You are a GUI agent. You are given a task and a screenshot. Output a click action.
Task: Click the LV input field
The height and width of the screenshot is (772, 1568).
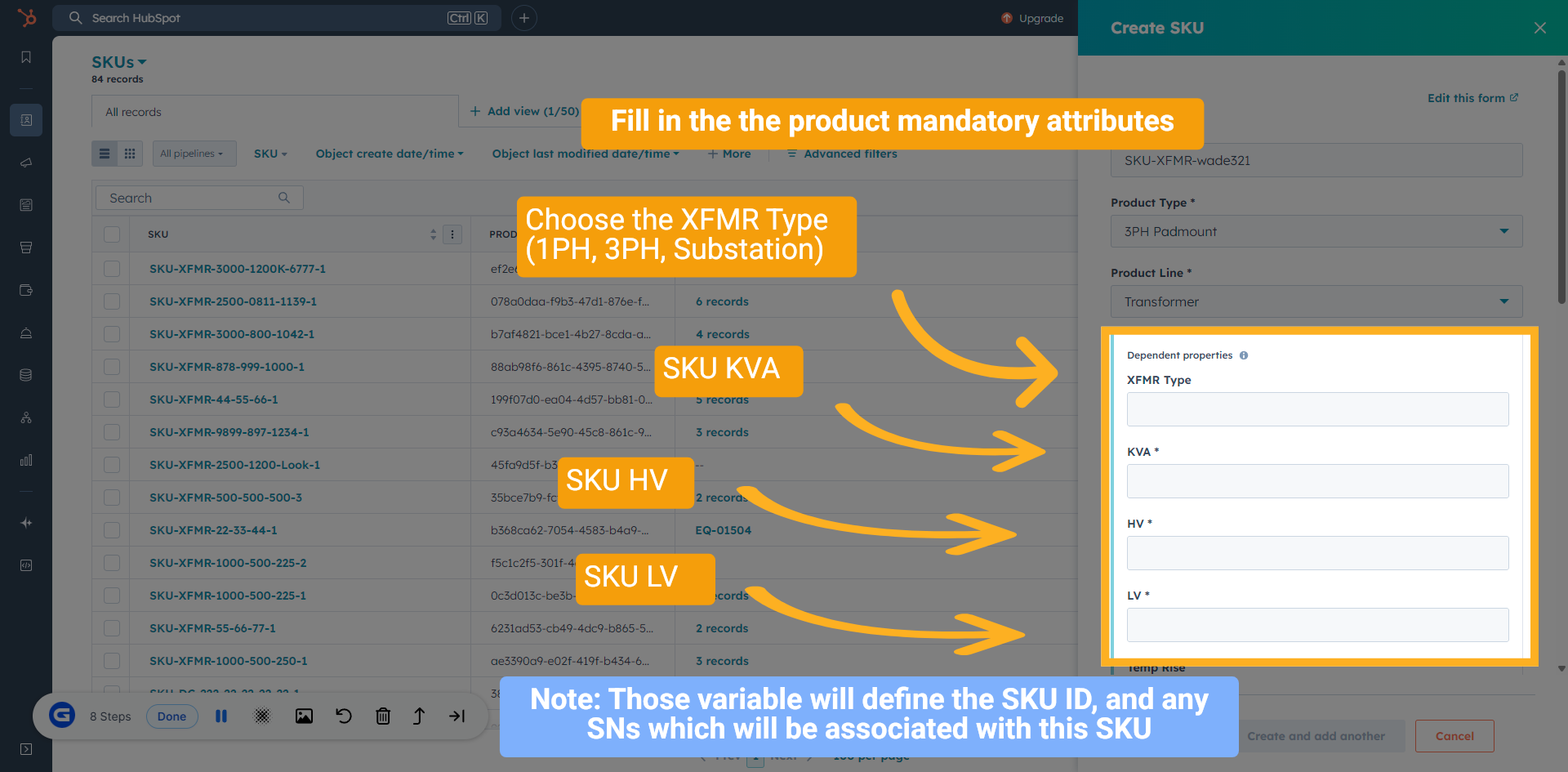coord(1317,625)
